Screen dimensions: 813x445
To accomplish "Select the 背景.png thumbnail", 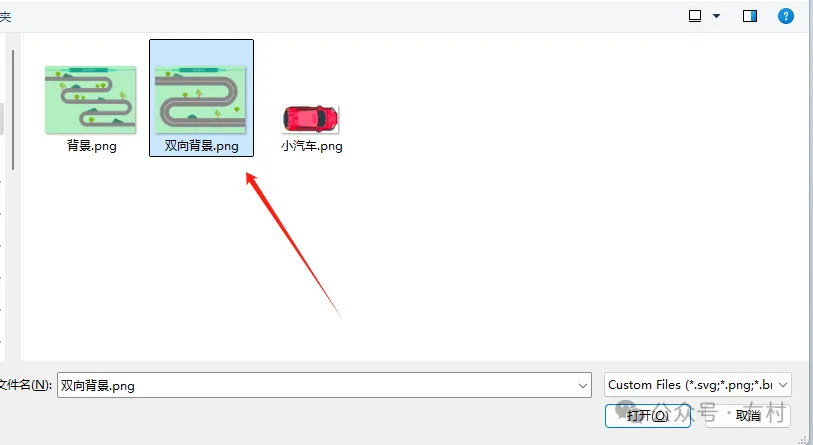I will [x=91, y=100].
